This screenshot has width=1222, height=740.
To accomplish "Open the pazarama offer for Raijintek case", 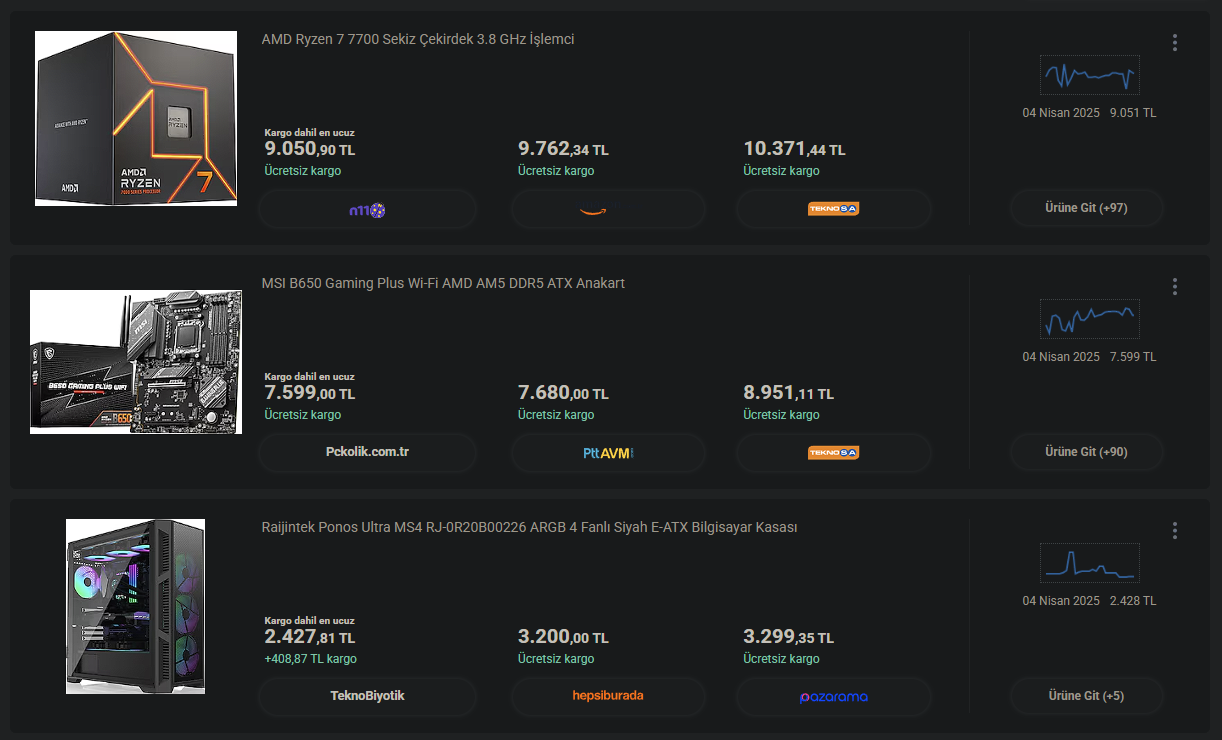I will tap(833, 696).
